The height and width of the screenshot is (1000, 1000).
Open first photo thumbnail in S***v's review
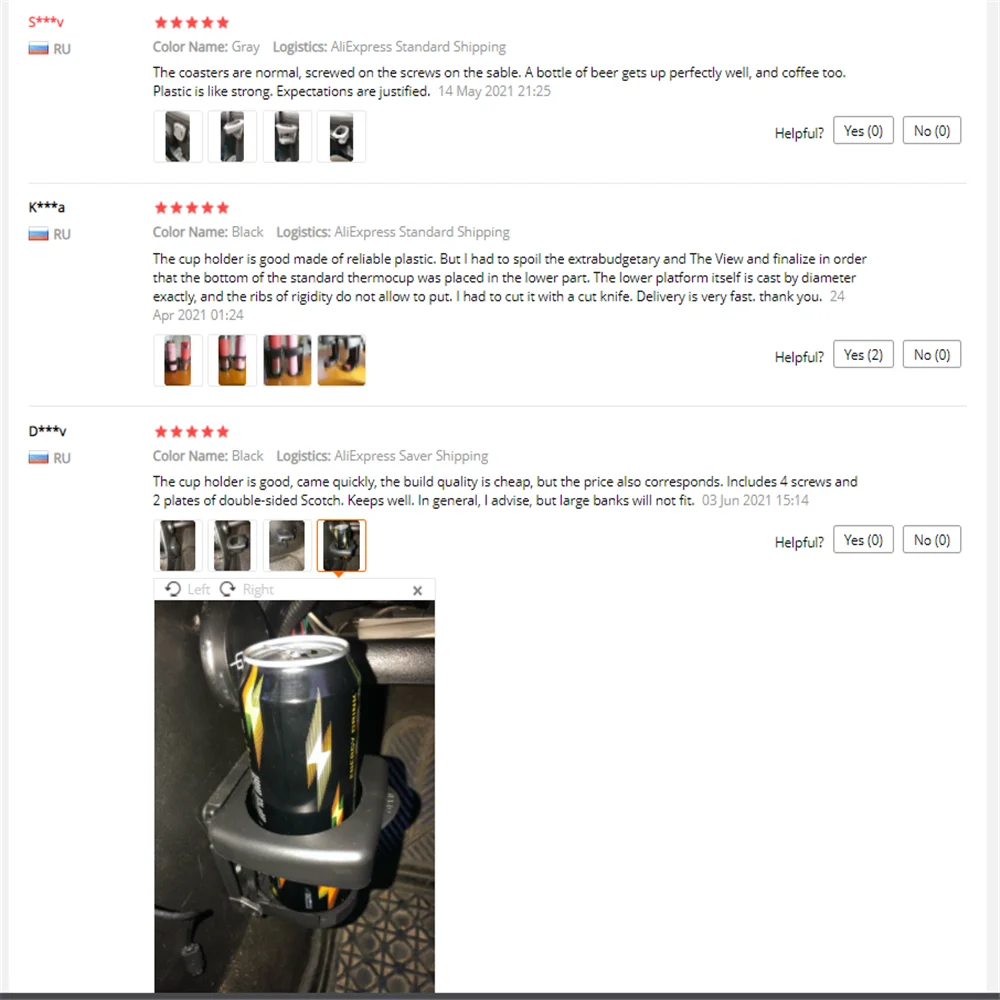click(x=178, y=136)
